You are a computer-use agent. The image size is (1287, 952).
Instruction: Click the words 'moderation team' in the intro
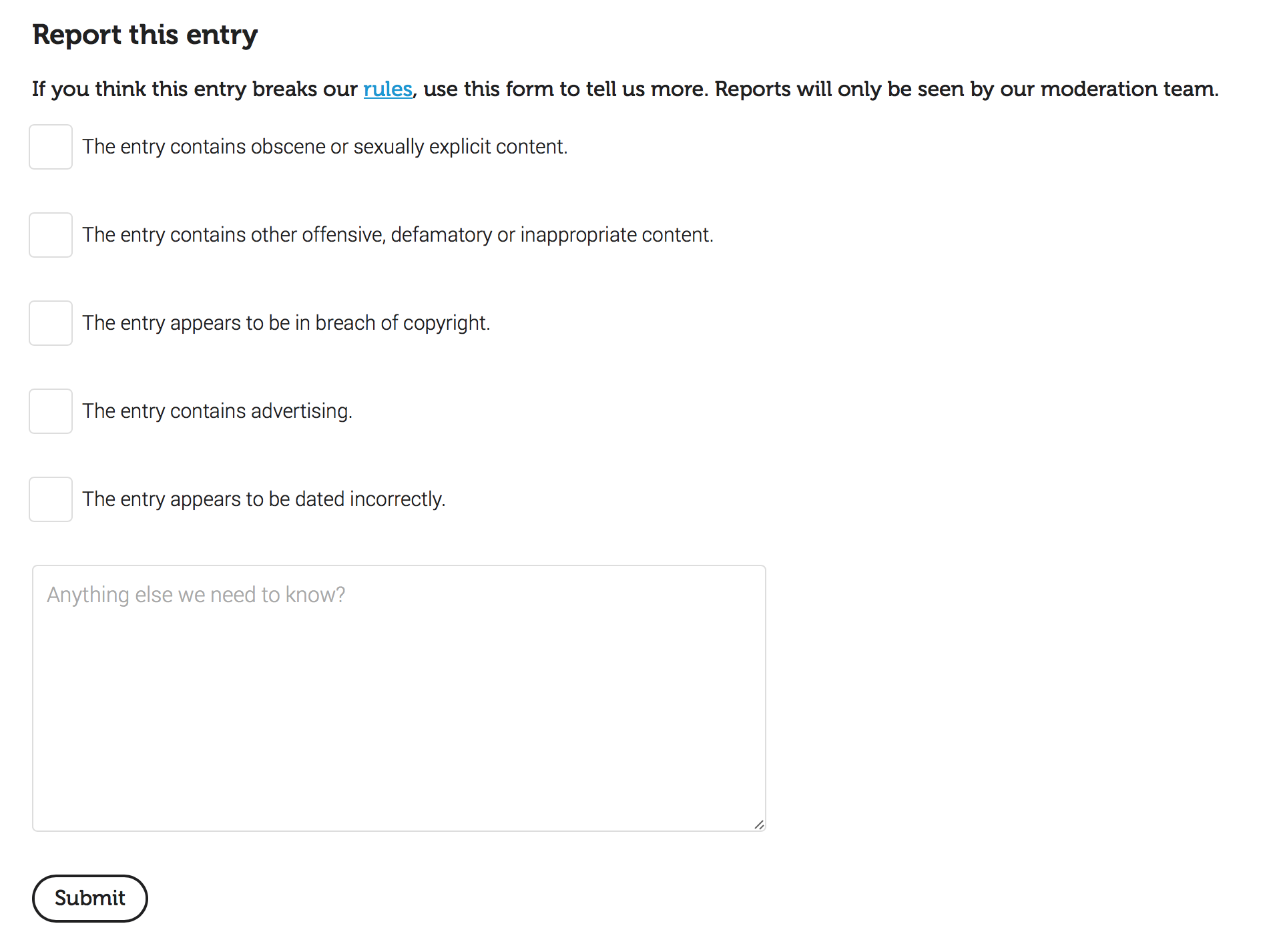[1128, 89]
